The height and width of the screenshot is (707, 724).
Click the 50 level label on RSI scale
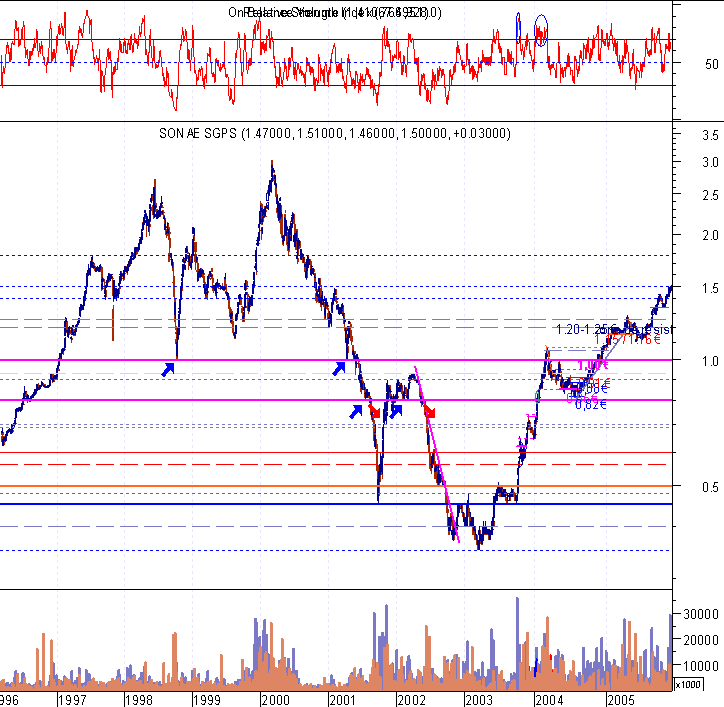click(712, 64)
